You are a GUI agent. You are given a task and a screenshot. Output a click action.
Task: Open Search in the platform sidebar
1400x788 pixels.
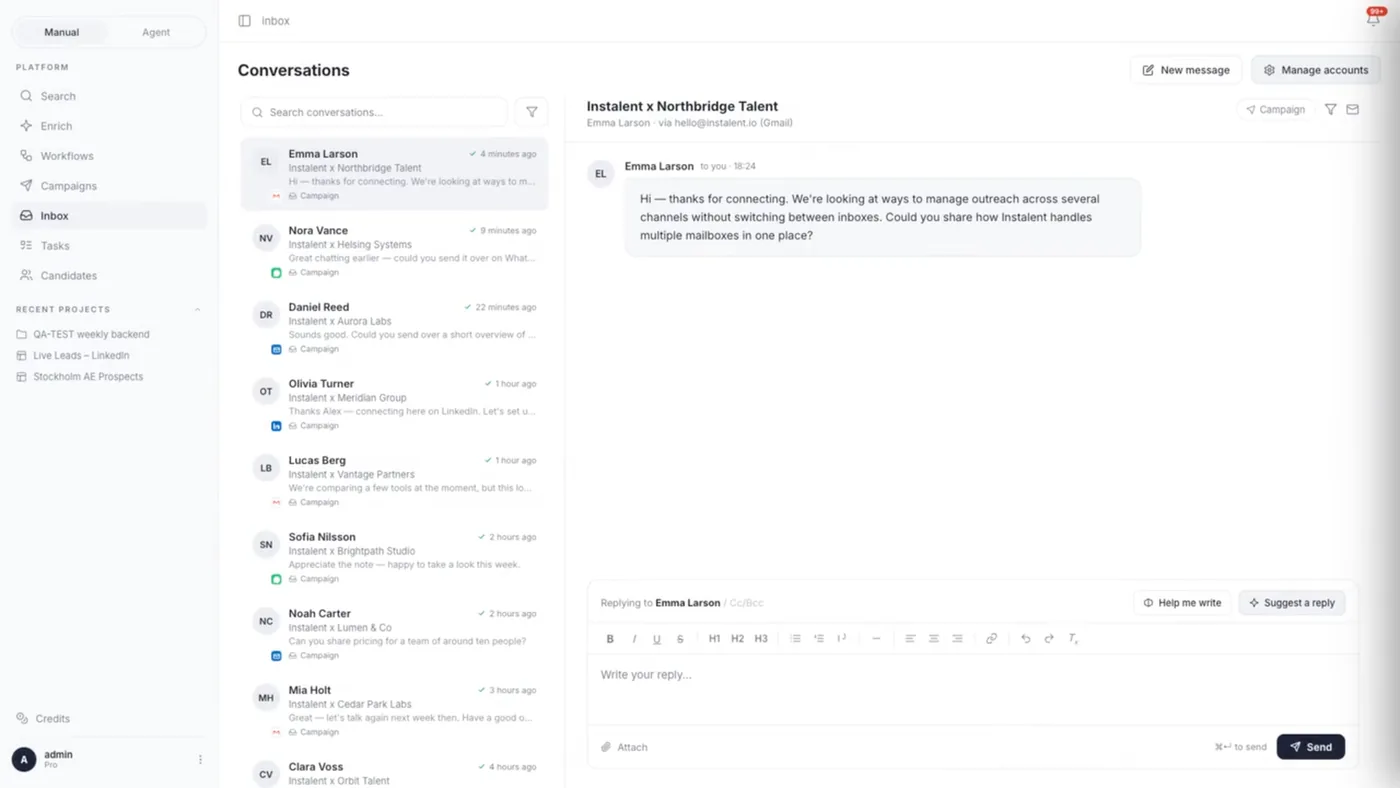click(x=109, y=96)
